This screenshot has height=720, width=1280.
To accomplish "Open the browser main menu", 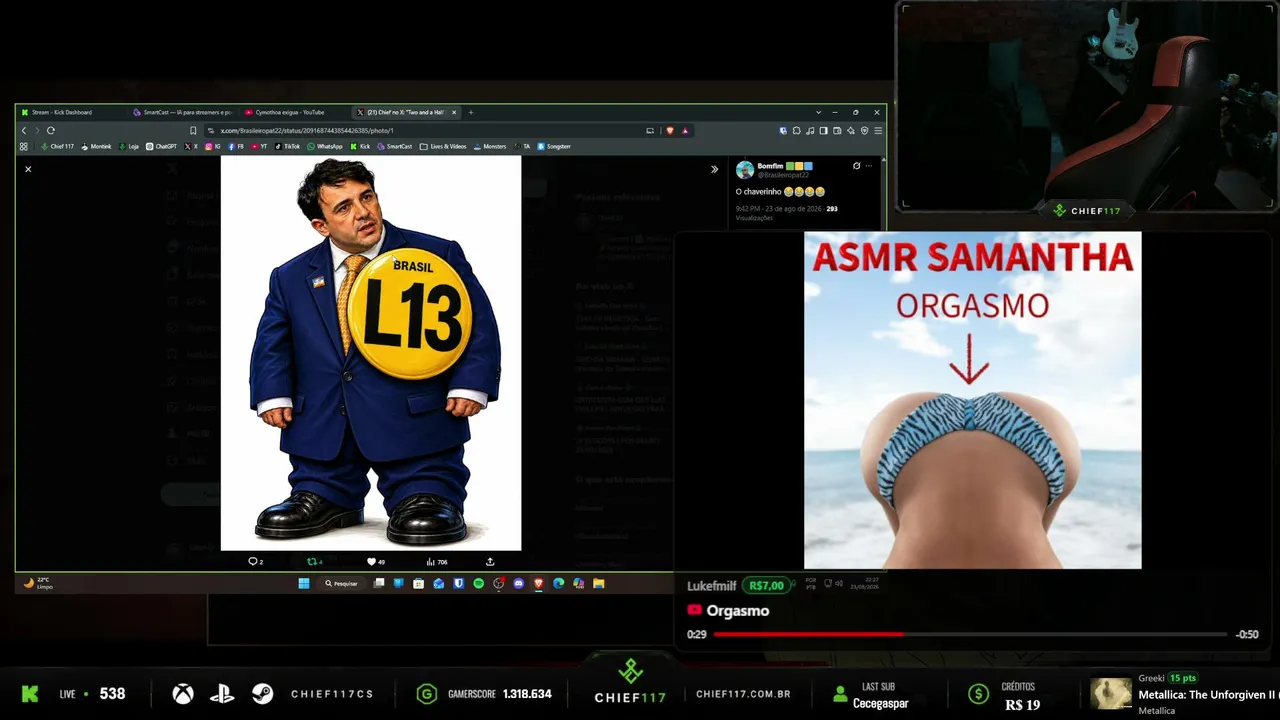I will coord(878,130).
